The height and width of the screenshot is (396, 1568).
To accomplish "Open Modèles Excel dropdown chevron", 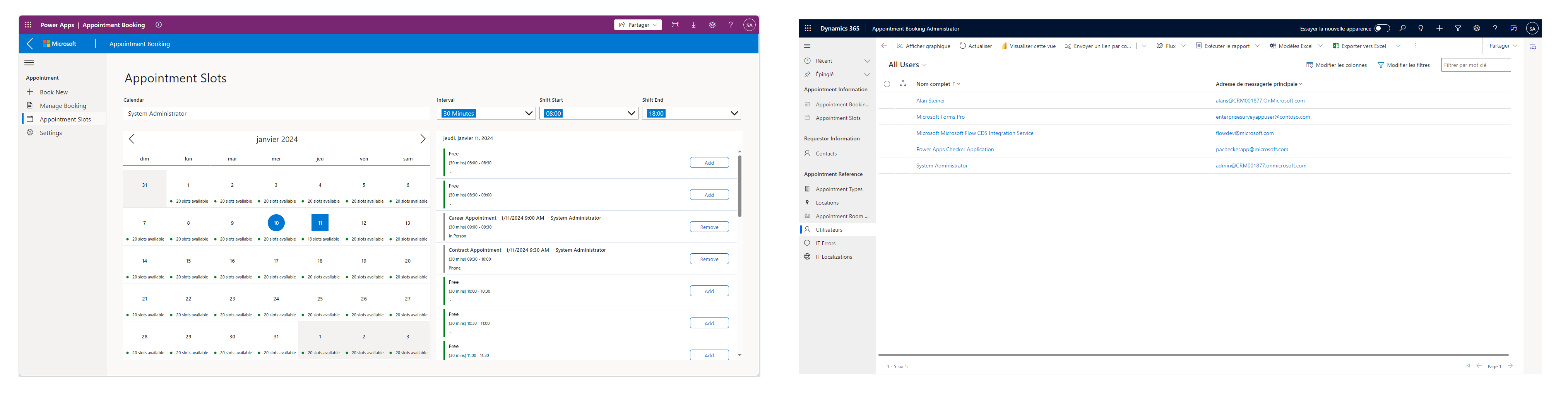I will [x=1320, y=46].
